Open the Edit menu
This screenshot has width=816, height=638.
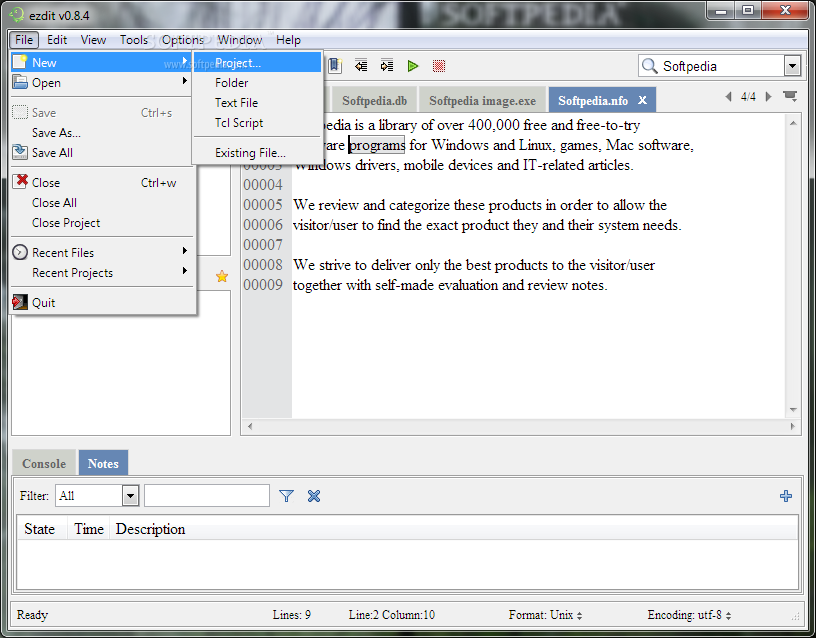[57, 40]
